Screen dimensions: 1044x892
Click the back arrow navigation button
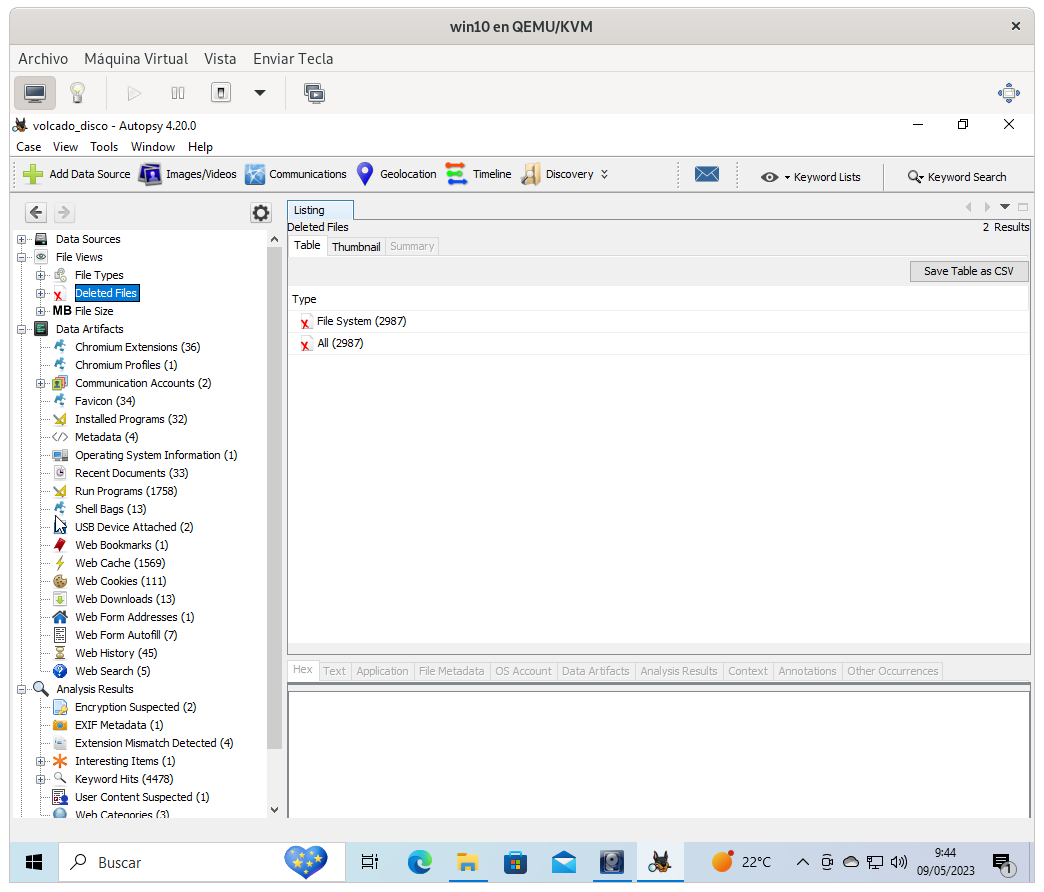point(36,212)
